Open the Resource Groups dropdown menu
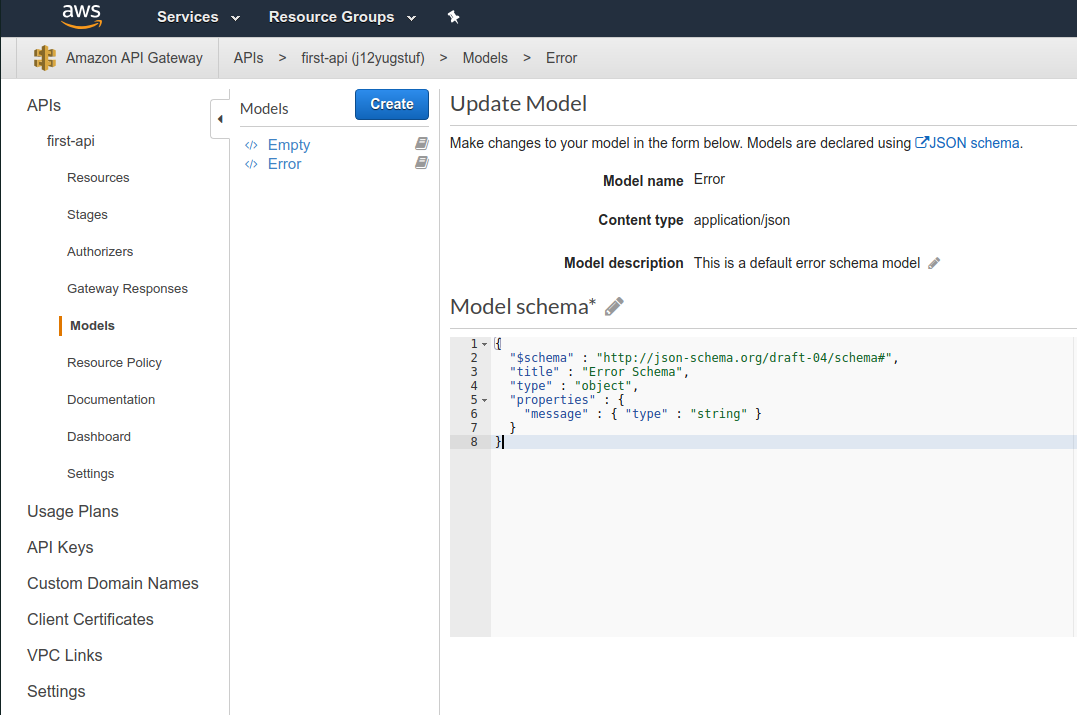Screen dimensions: 1077x715 (343, 16)
